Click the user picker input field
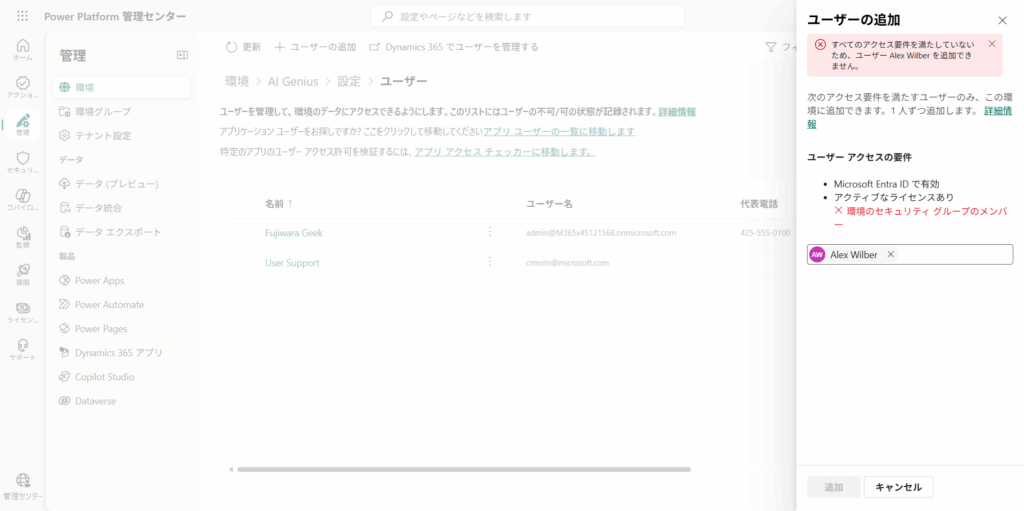This screenshot has width=1024, height=511. pos(950,255)
